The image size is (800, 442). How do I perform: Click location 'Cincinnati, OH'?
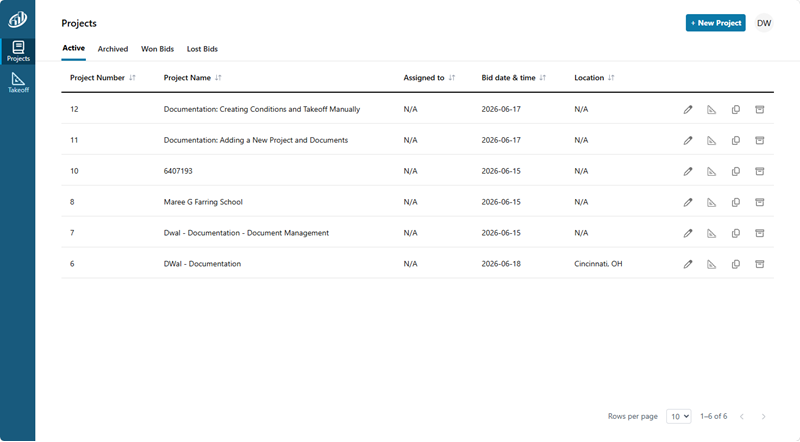pos(598,264)
